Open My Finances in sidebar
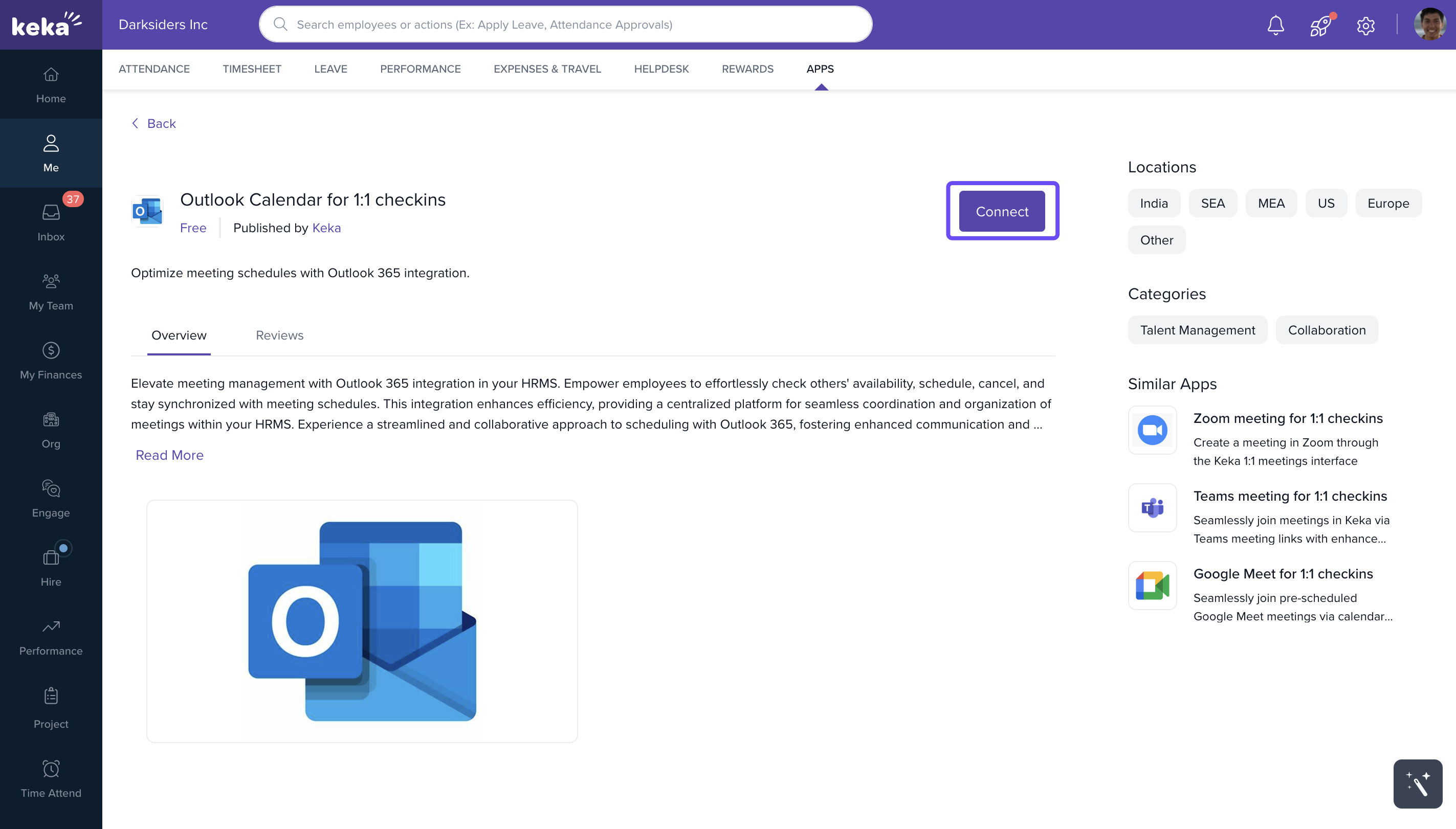 (x=51, y=361)
